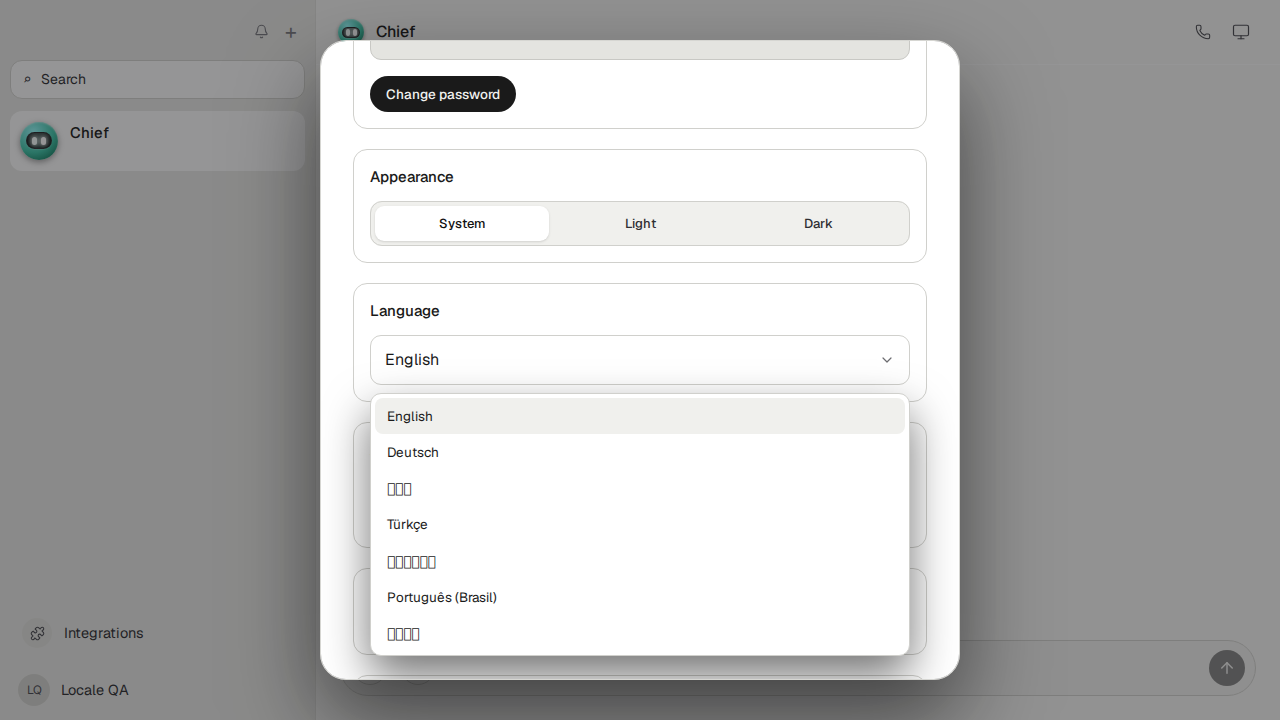Collapse the Language dropdown chevron
The height and width of the screenshot is (720, 1280).
click(887, 360)
